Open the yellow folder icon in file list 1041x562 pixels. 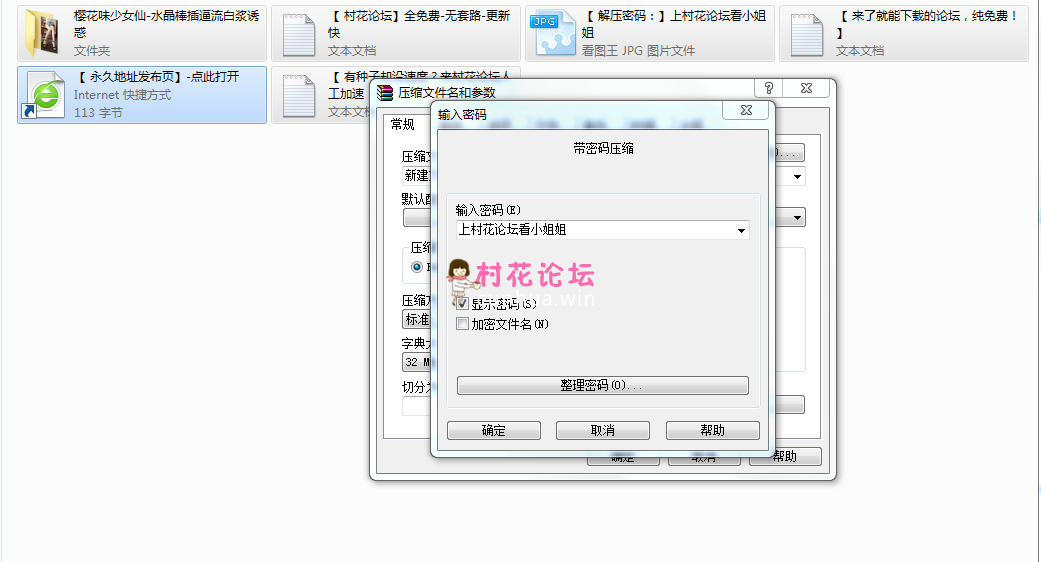(x=42, y=33)
